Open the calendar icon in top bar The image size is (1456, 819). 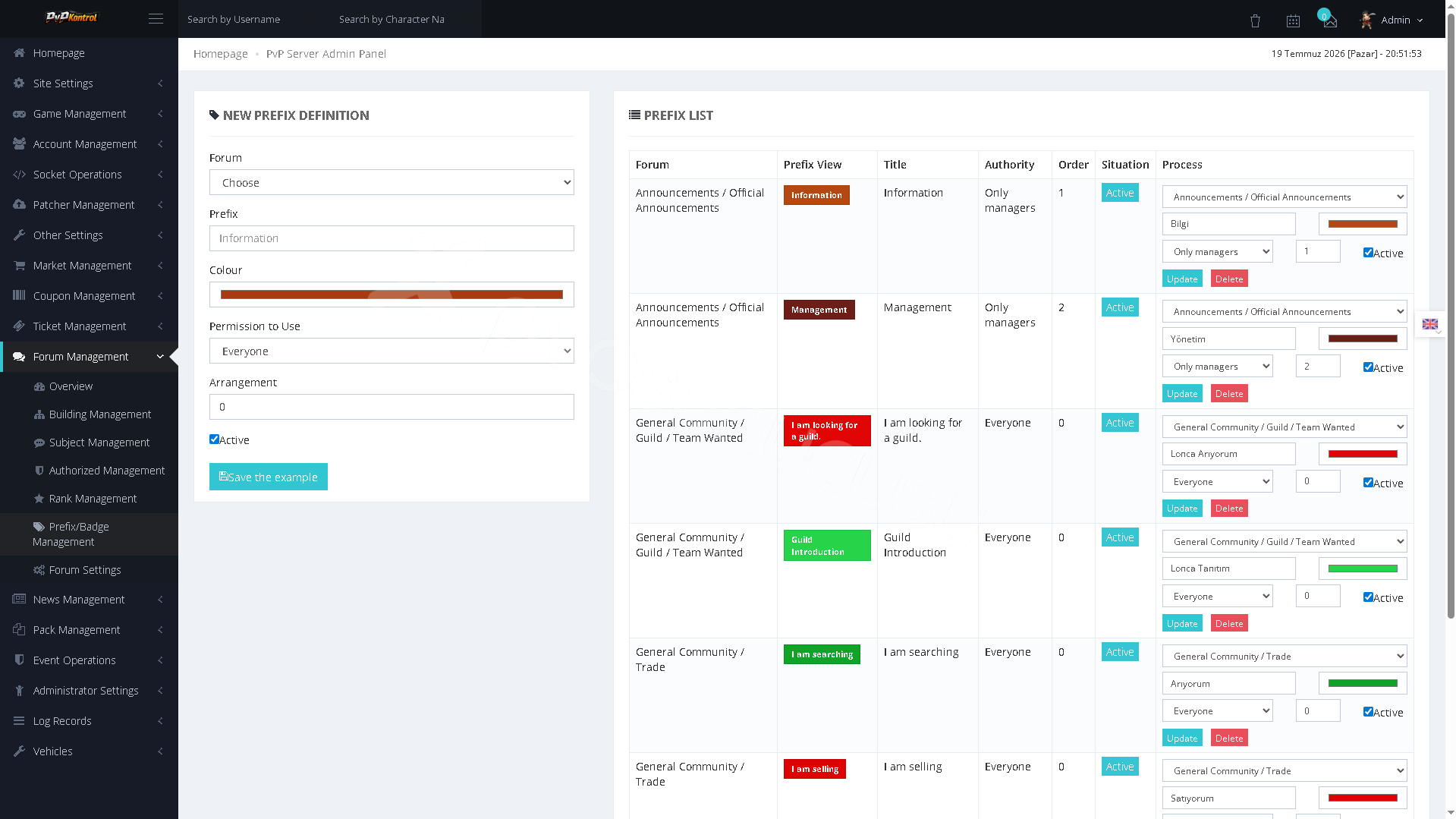(x=1293, y=20)
